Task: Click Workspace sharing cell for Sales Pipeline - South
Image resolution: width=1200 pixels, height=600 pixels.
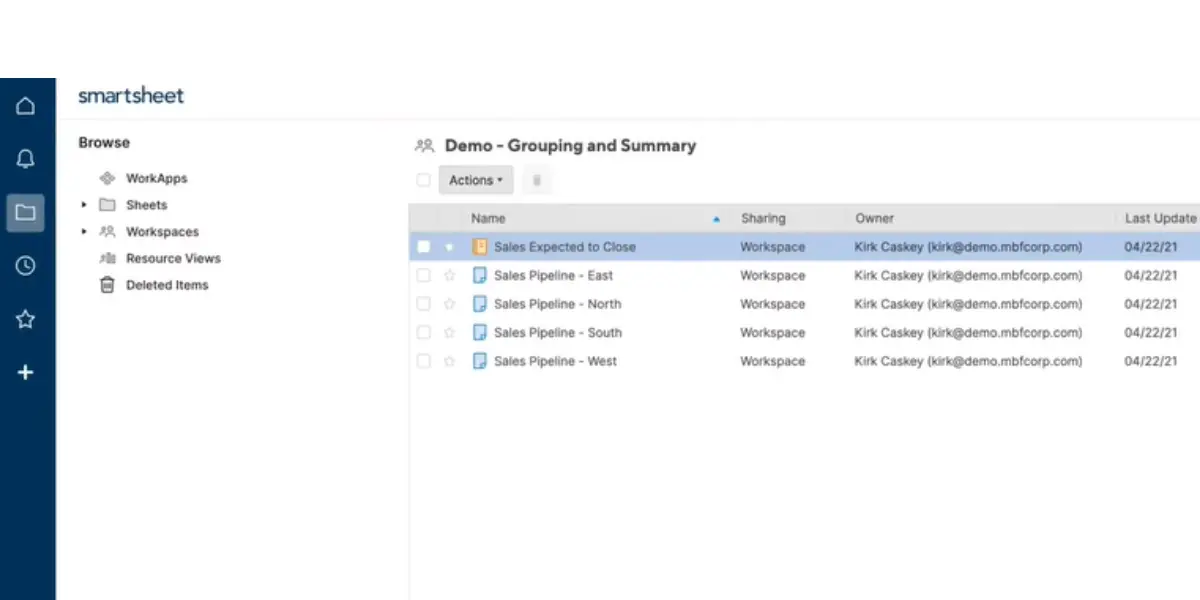Action: (x=772, y=333)
